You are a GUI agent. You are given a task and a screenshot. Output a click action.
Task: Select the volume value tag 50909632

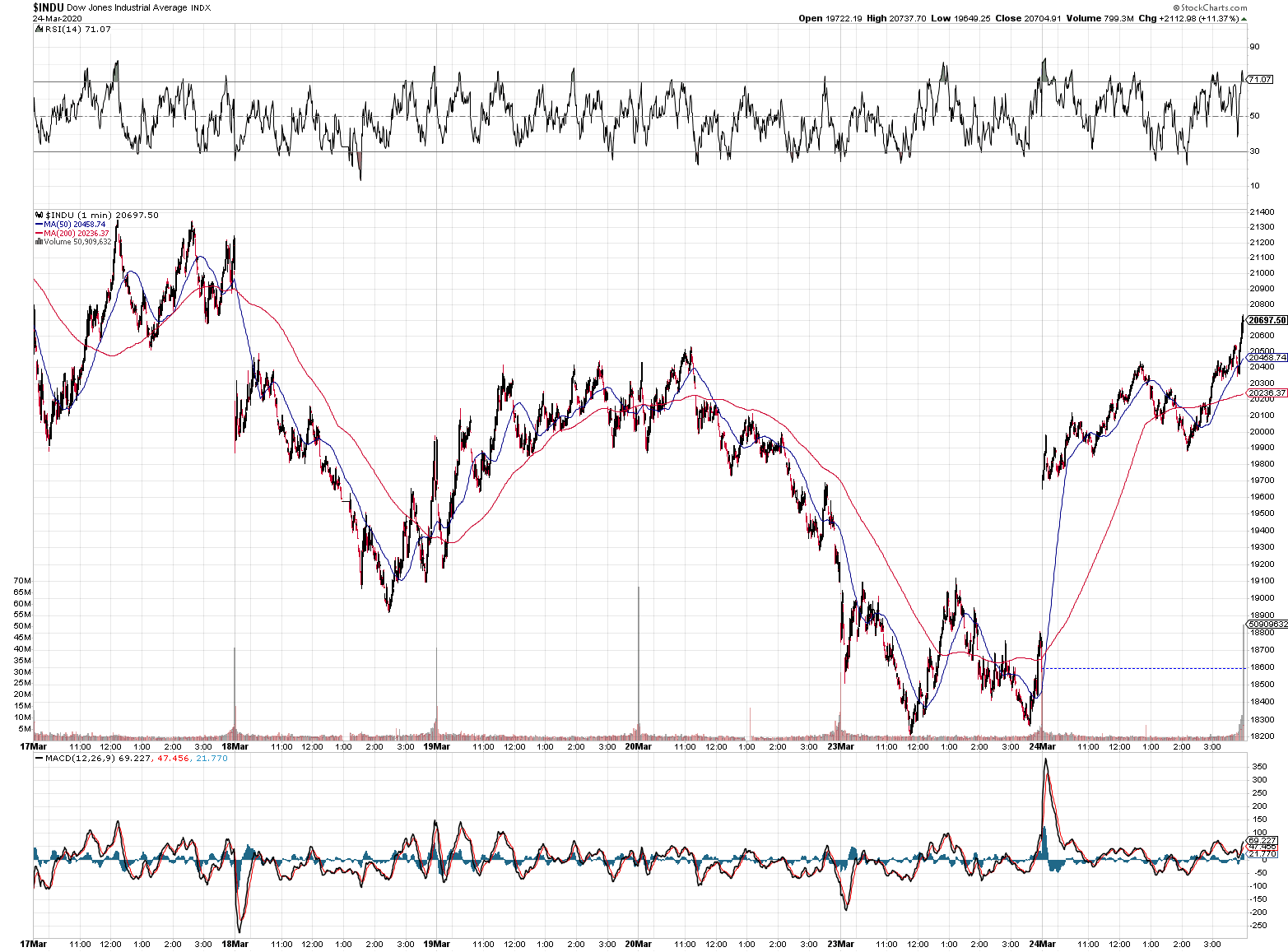(1267, 625)
